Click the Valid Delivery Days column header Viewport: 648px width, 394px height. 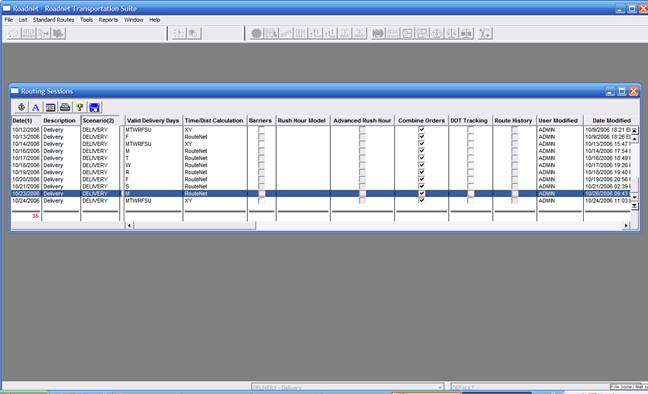(x=153, y=120)
